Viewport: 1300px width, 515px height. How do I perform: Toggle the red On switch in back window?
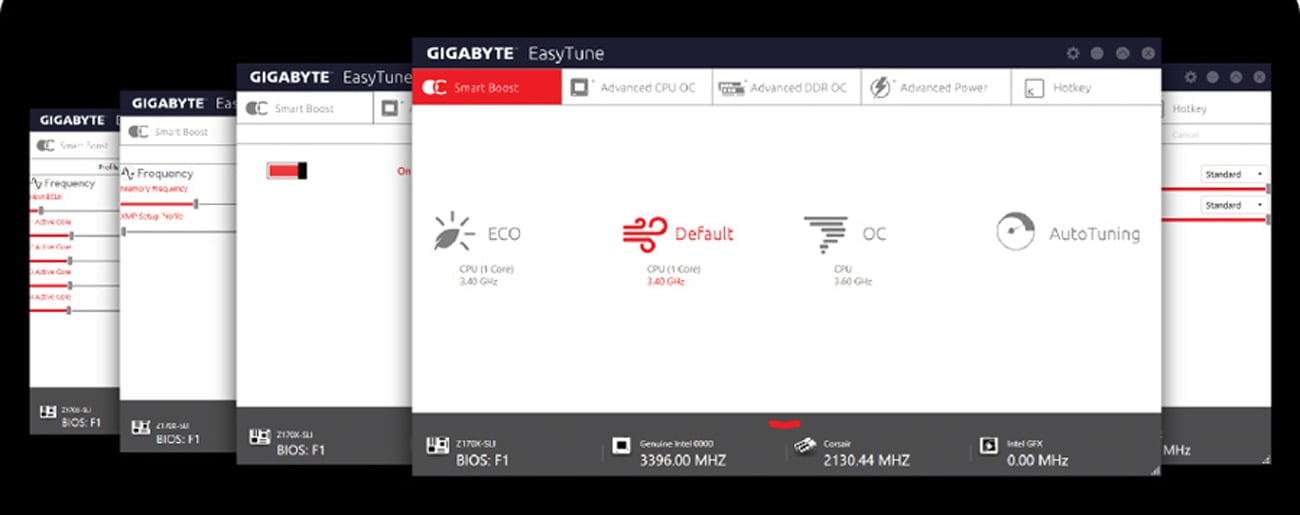pos(287,171)
